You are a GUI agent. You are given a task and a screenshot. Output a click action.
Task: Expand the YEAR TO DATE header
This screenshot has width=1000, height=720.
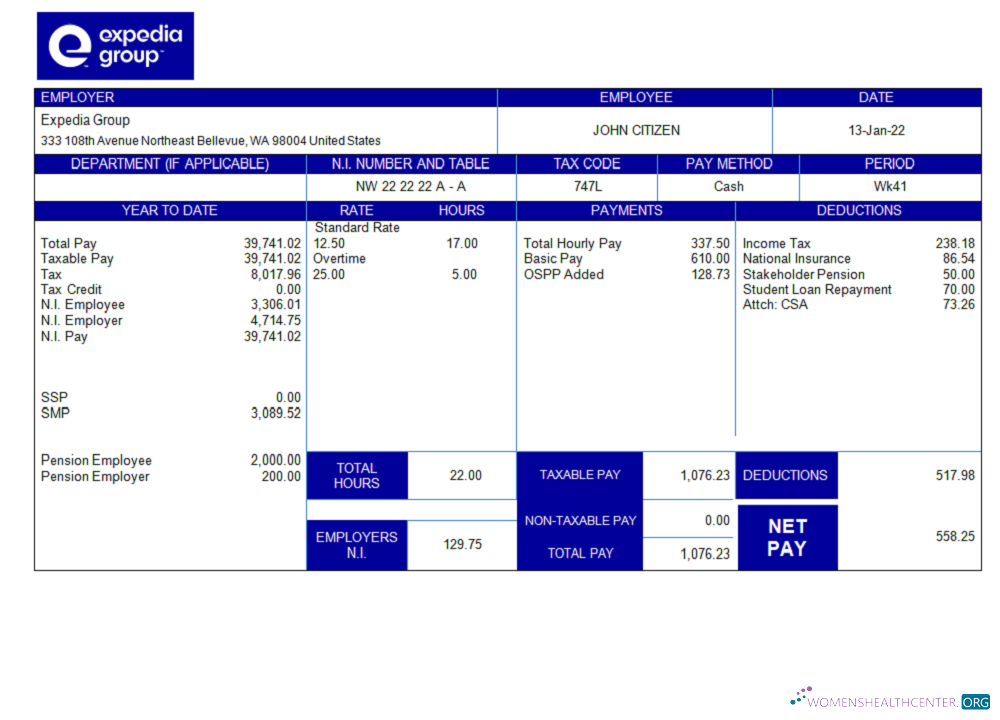pos(170,210)
